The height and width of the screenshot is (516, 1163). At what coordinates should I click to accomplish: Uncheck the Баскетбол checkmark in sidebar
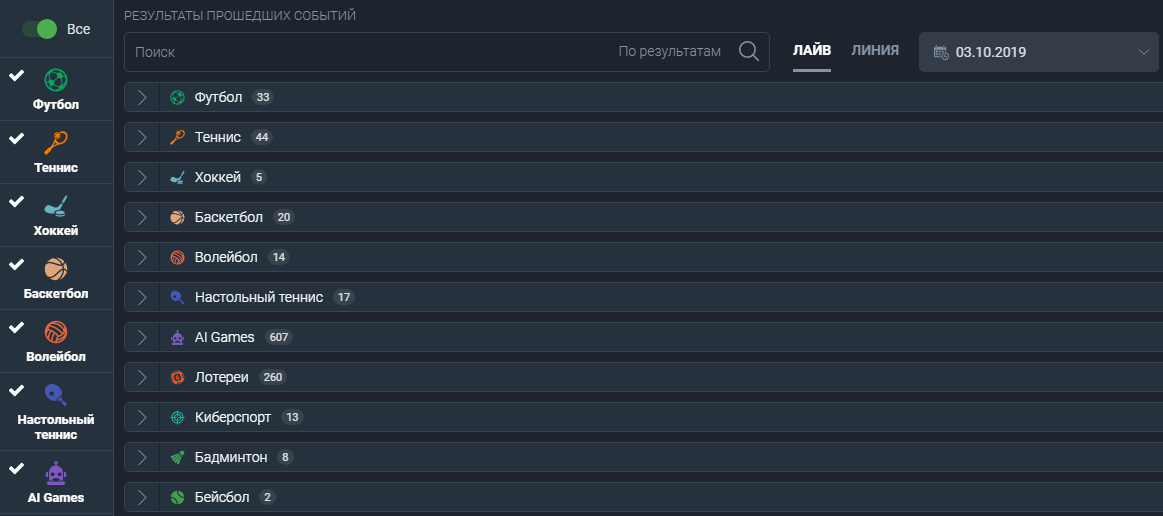coord(16,265)
